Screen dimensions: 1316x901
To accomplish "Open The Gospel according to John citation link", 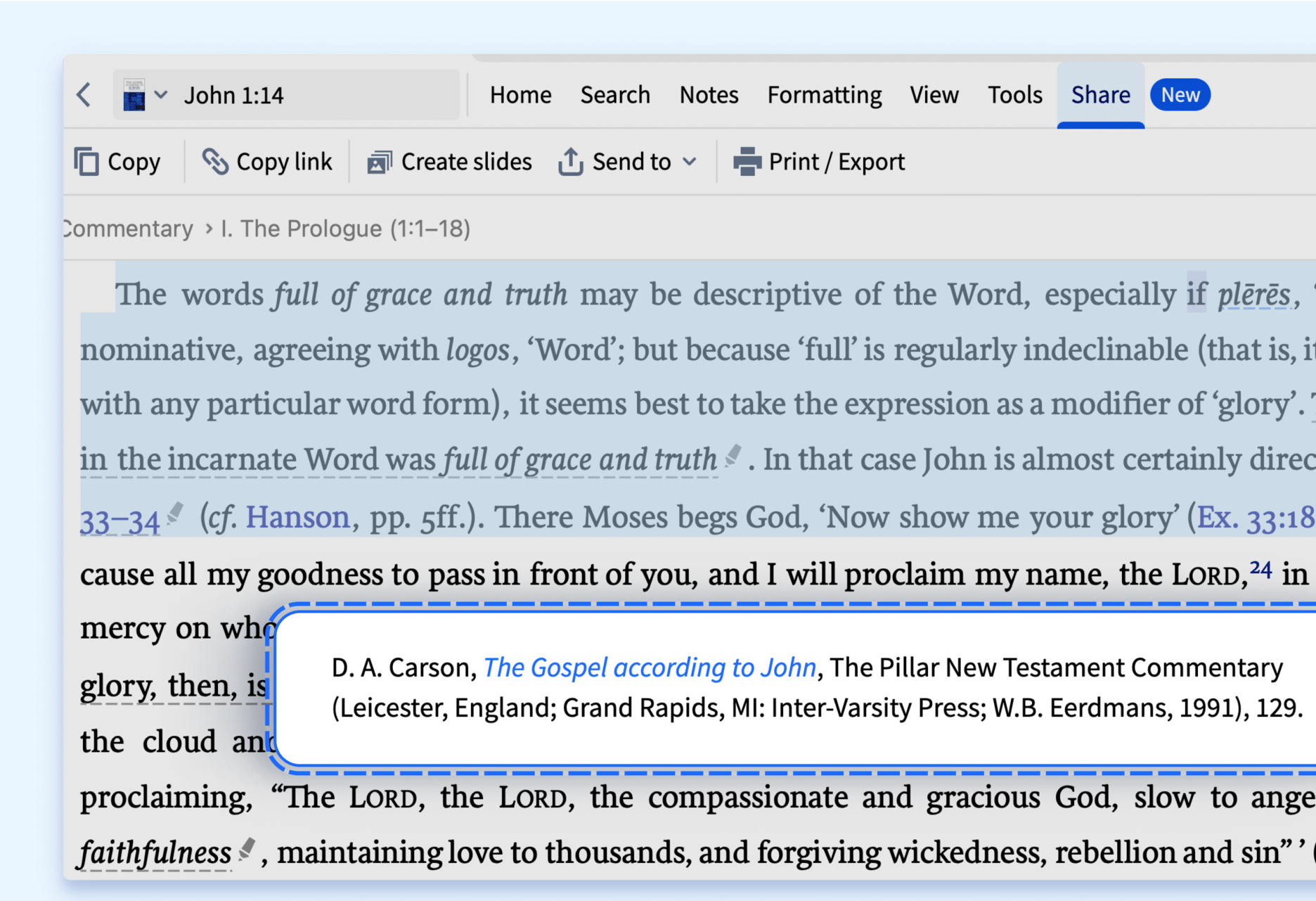I will pyautogui.click(x=650, y=667).
